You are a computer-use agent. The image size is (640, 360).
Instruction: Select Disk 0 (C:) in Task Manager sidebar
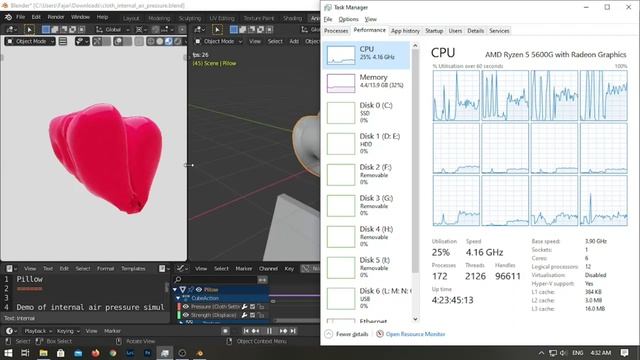367,112
